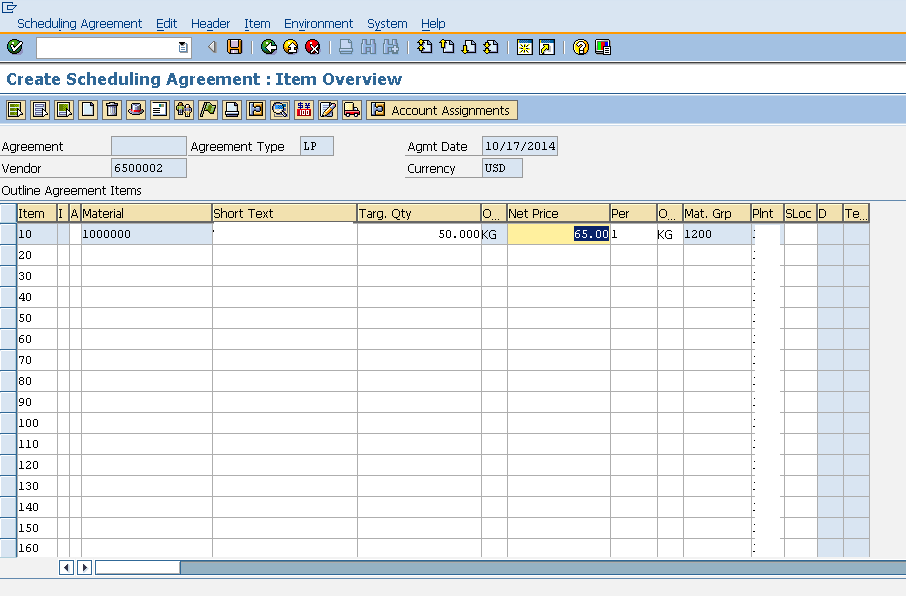This screenshot has height=596, width=906.
Task: Open the Help menu
Action: pos(433,24)
